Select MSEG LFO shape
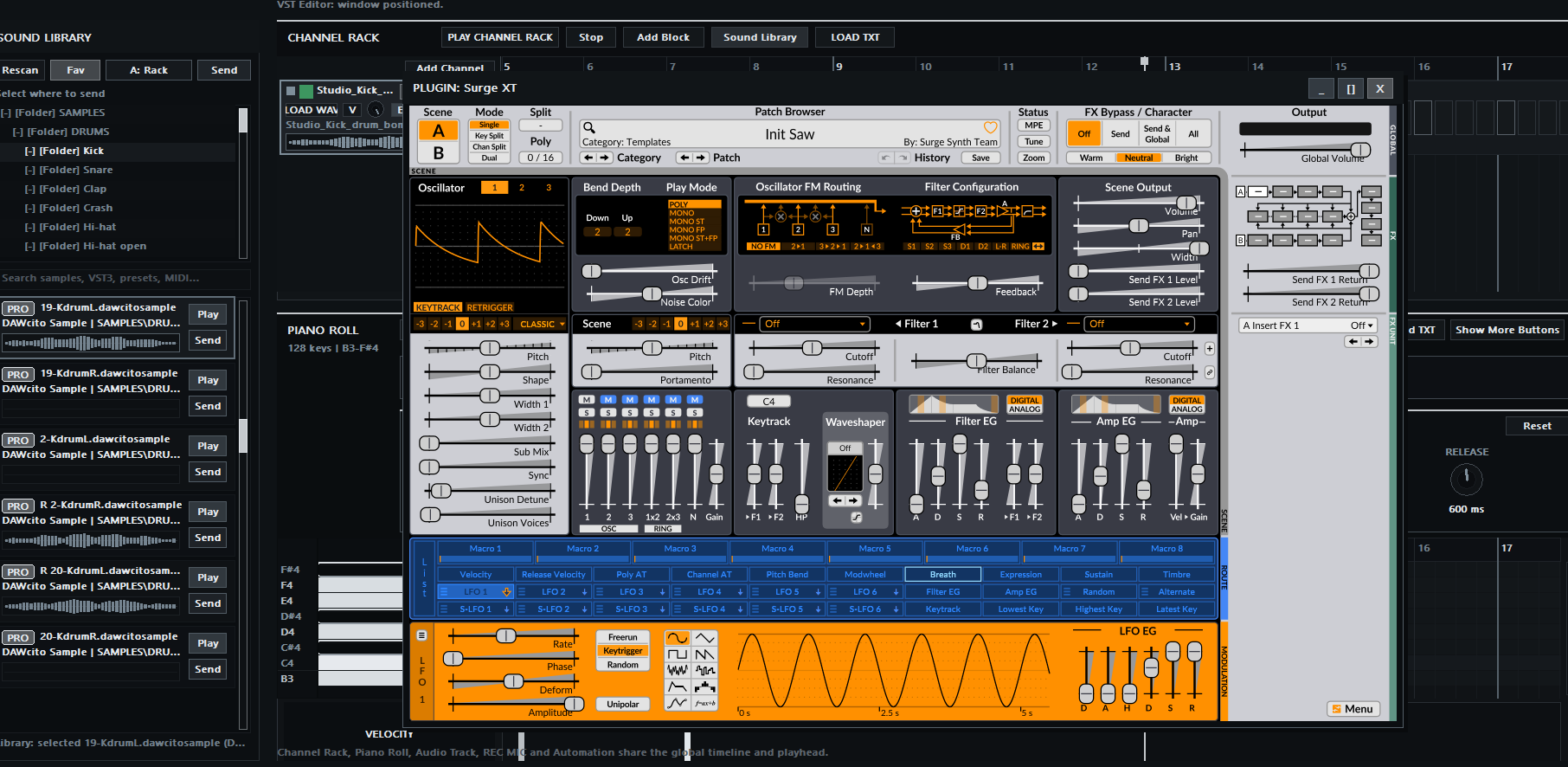Screen dimensions: 1568x767 coord(678,704)
